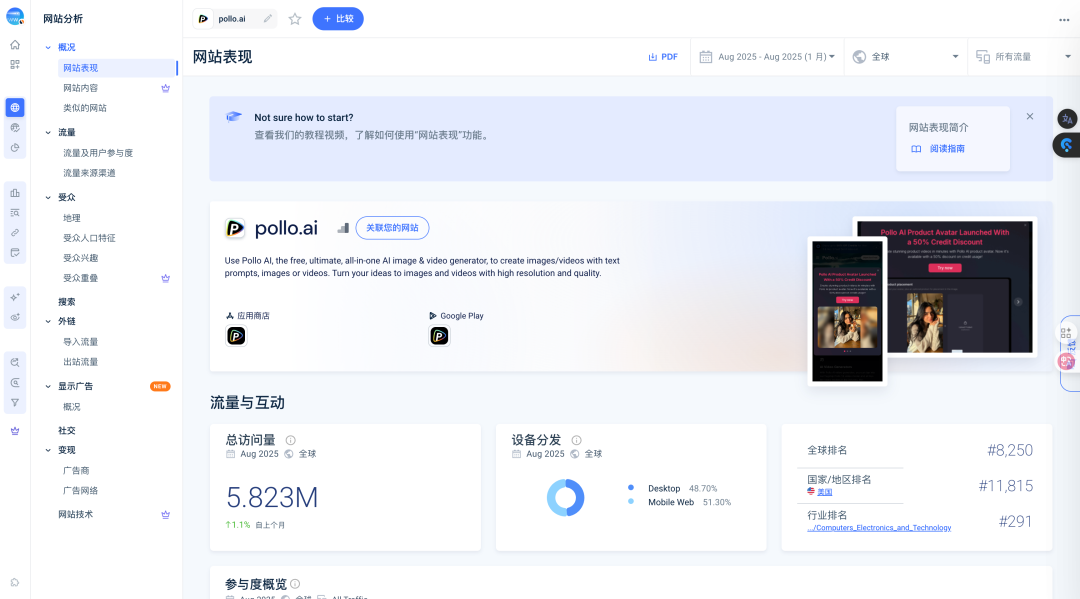Image resolution: width=1080 pixels, height=599 pixels.
Task: Open the 全球 region dropdown
Action: click(906, 56)
